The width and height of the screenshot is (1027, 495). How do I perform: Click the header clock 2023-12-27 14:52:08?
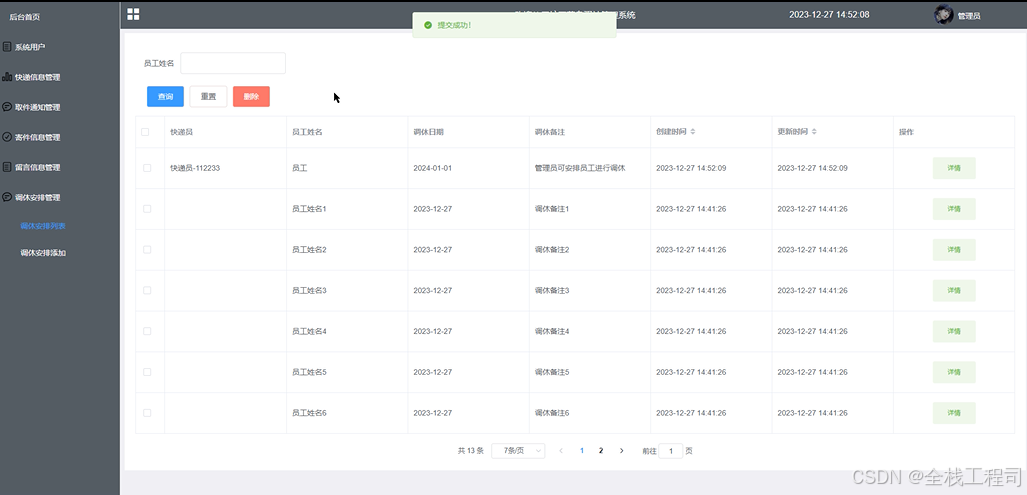coord(829,14)
